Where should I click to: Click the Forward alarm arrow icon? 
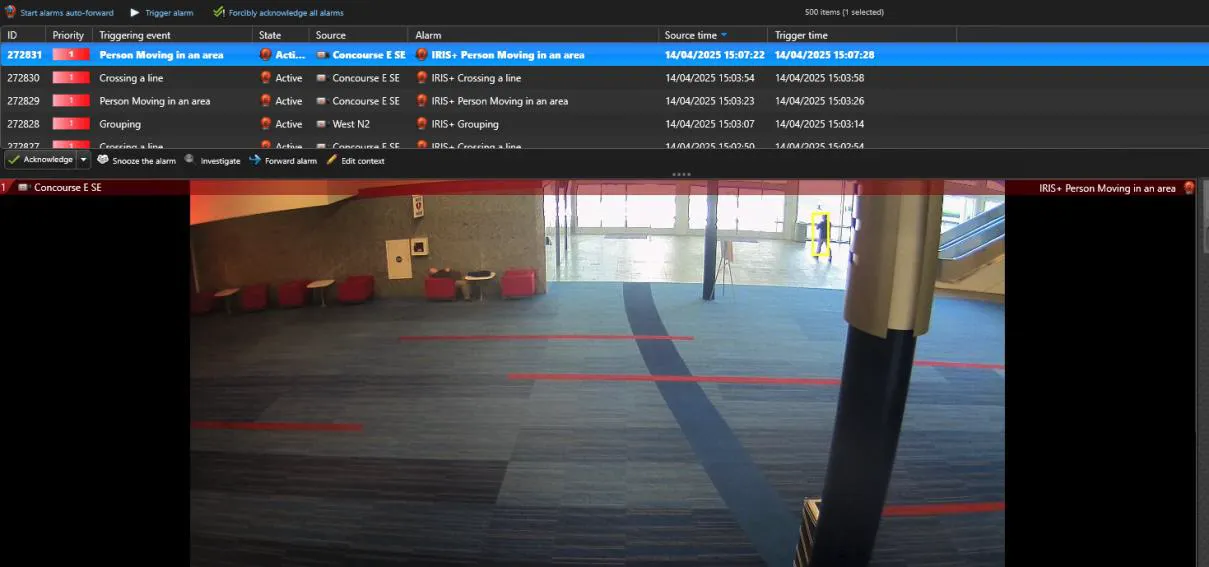click(x=255, y=160)
